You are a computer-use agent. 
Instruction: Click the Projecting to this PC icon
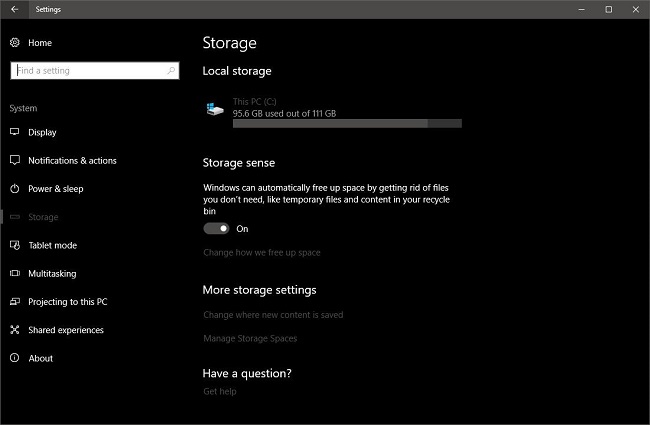click(15, 301)
